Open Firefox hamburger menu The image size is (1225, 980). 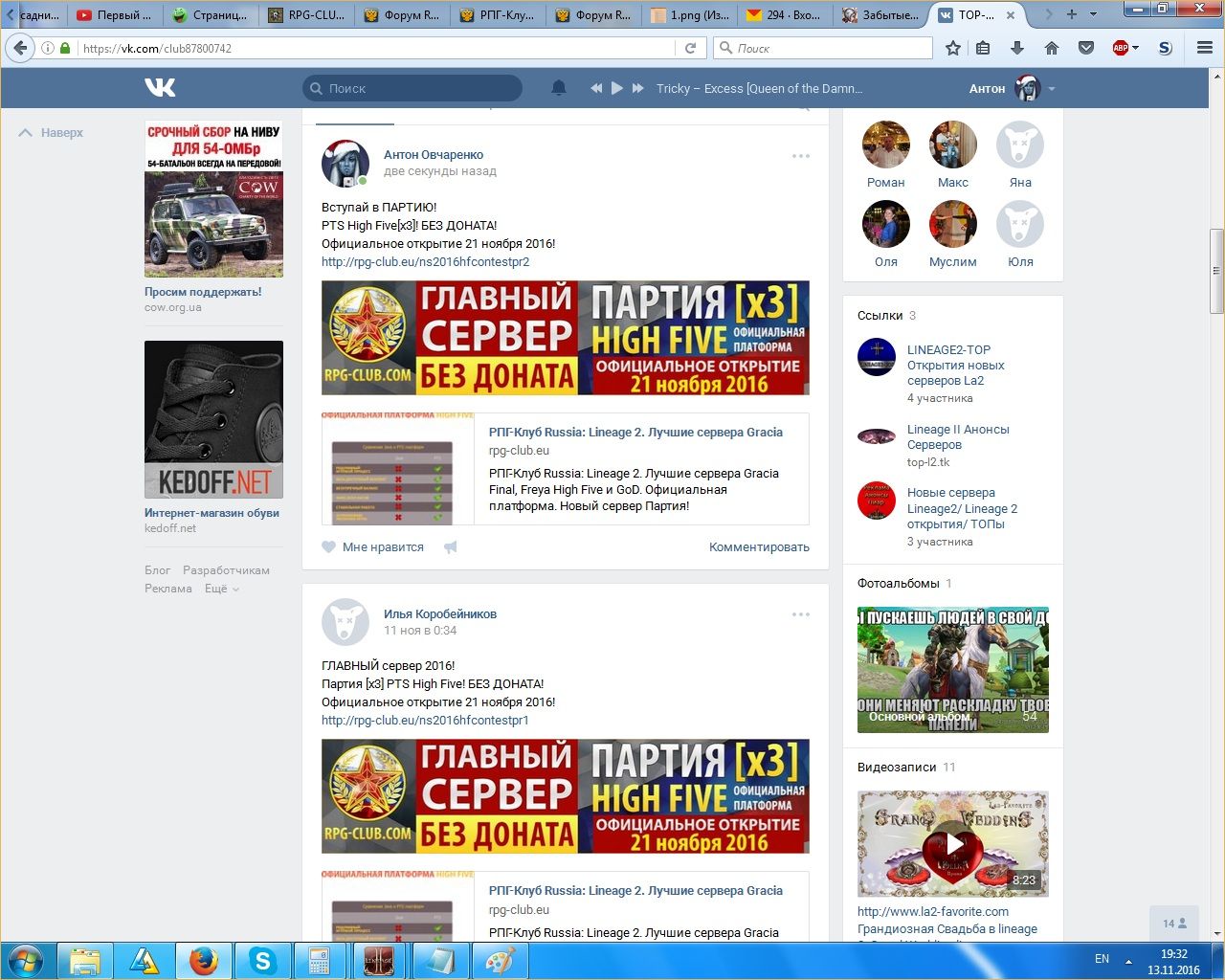[x=1205, y=48]
